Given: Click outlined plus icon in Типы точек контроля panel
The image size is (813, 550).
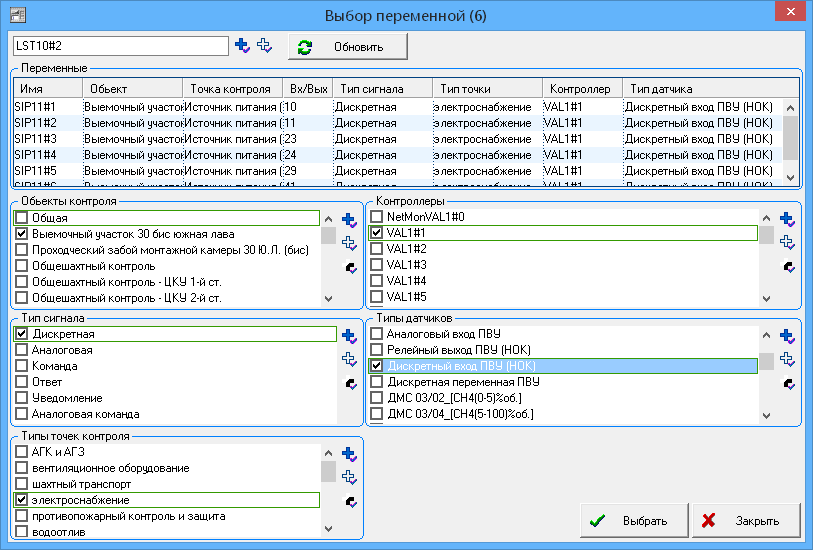Looking at the screenshot, I should coord(349,477).
